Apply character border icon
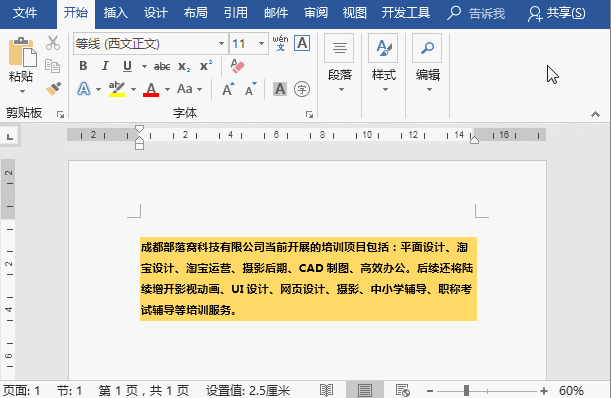 [302, 43]
